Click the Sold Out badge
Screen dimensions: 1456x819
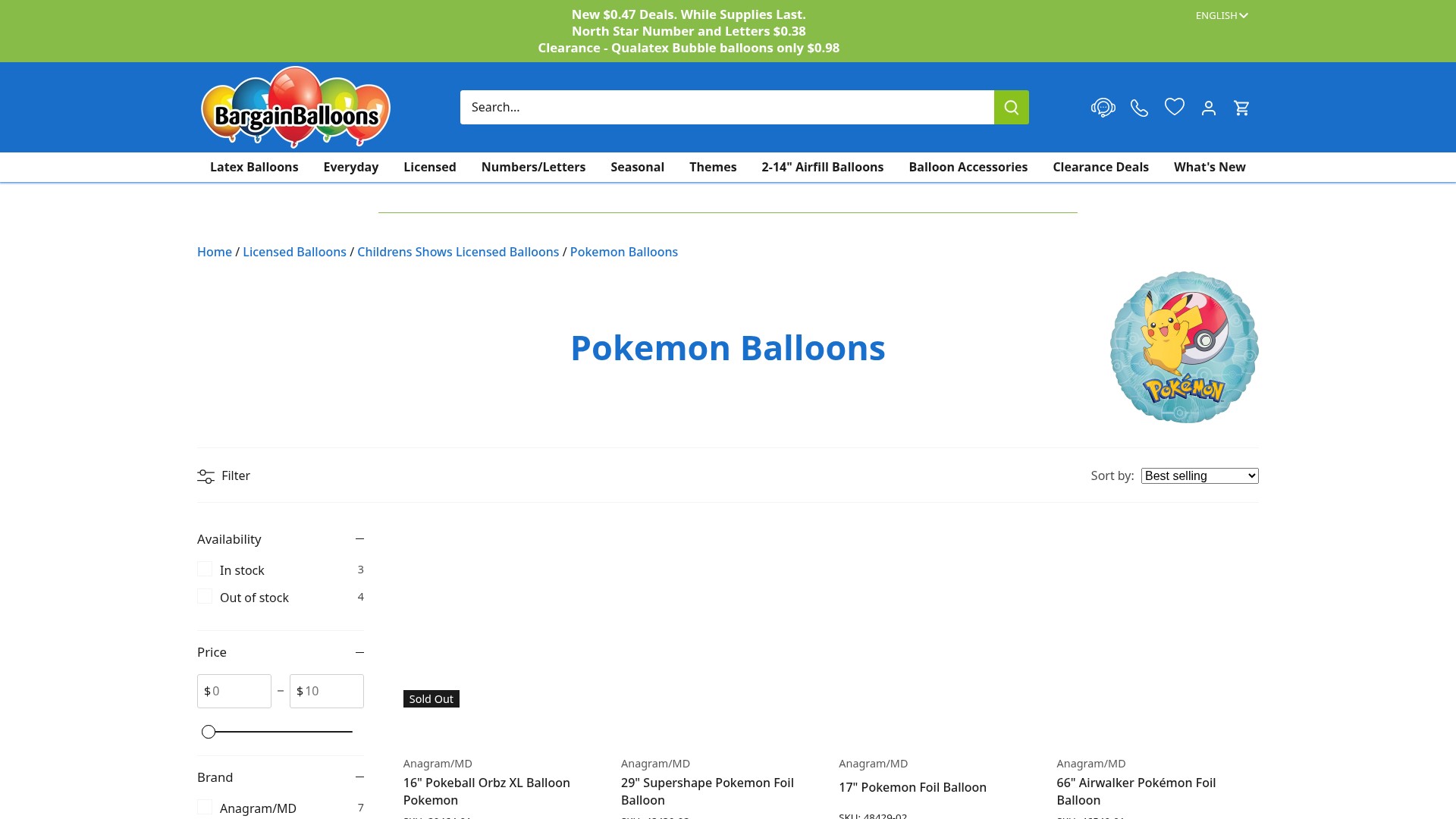(431, 699)
